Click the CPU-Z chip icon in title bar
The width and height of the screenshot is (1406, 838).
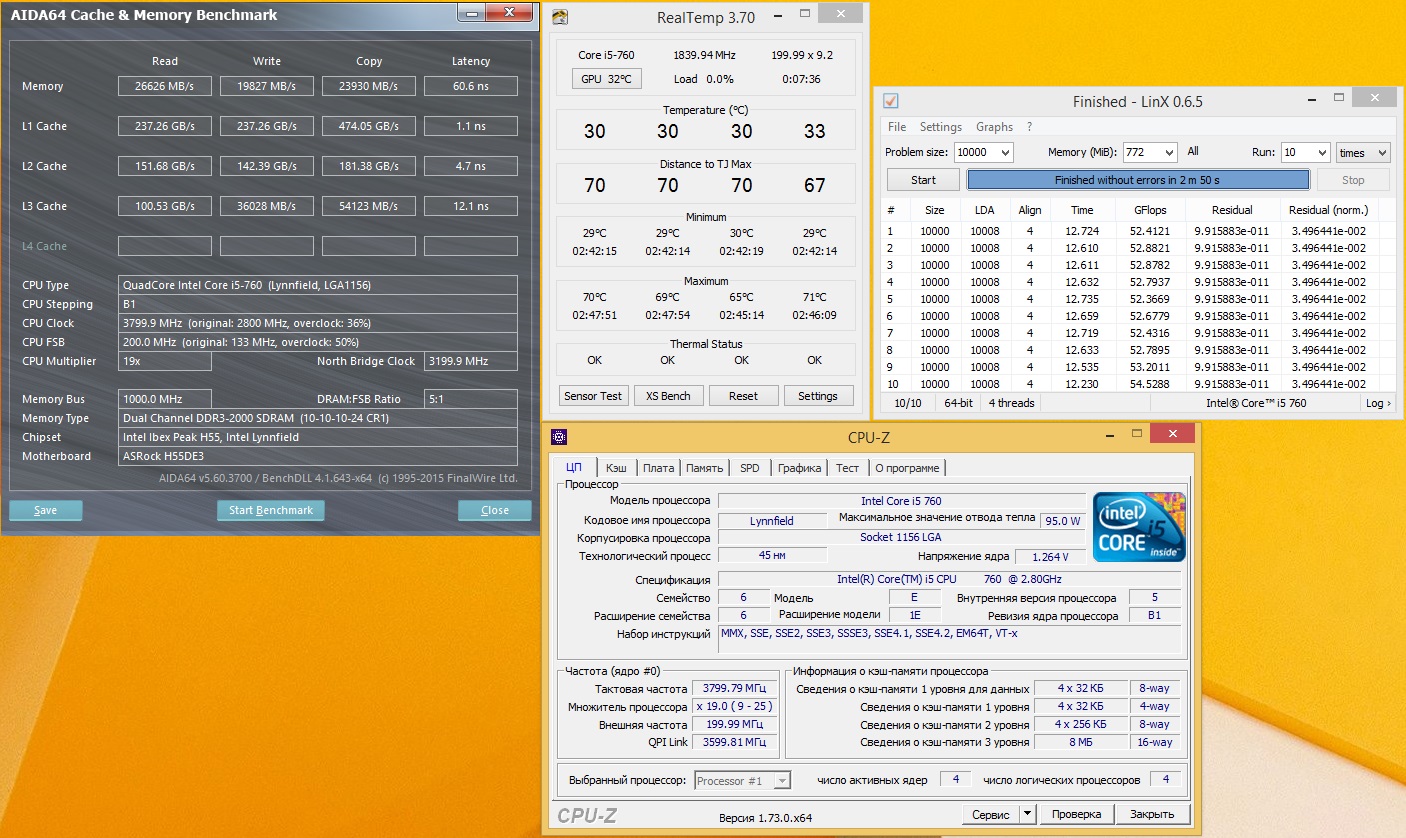point(559,436)
